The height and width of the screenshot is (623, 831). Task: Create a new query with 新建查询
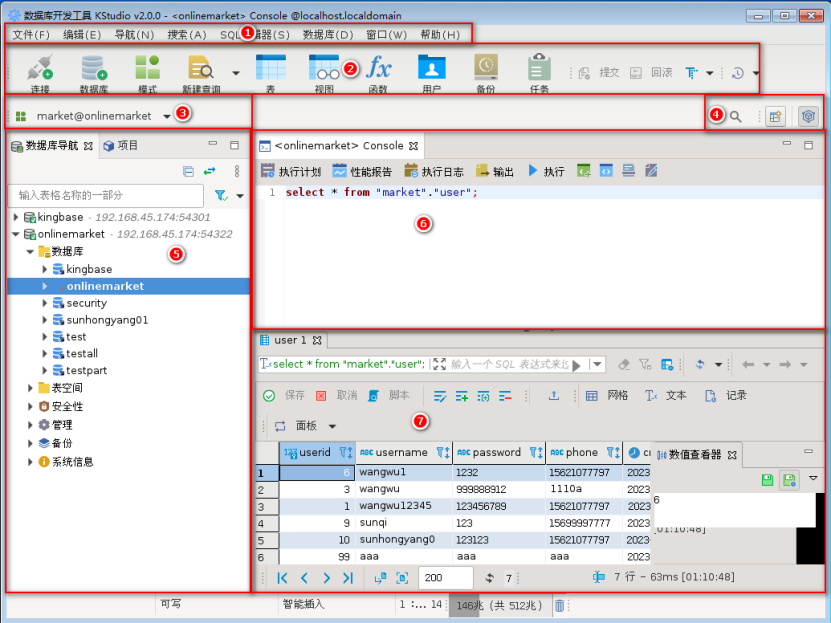[x=201, y=73]
